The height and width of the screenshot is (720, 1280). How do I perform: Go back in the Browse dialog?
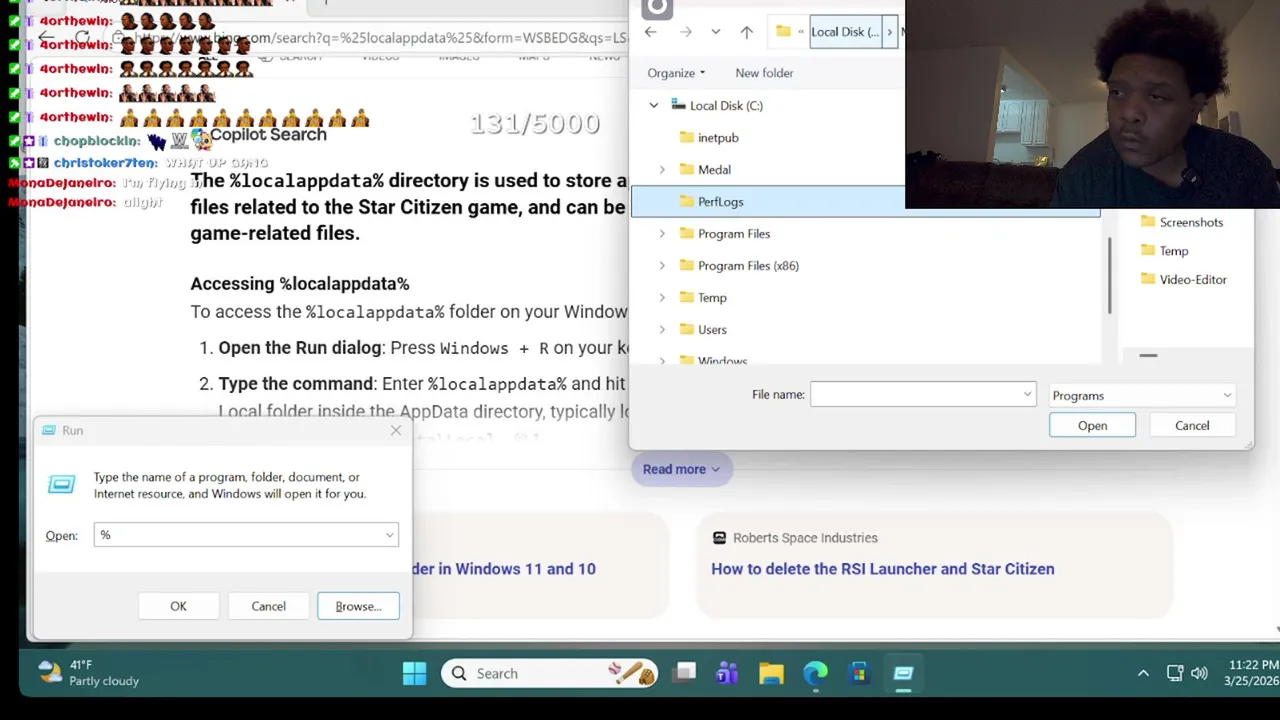click(650, 32)
